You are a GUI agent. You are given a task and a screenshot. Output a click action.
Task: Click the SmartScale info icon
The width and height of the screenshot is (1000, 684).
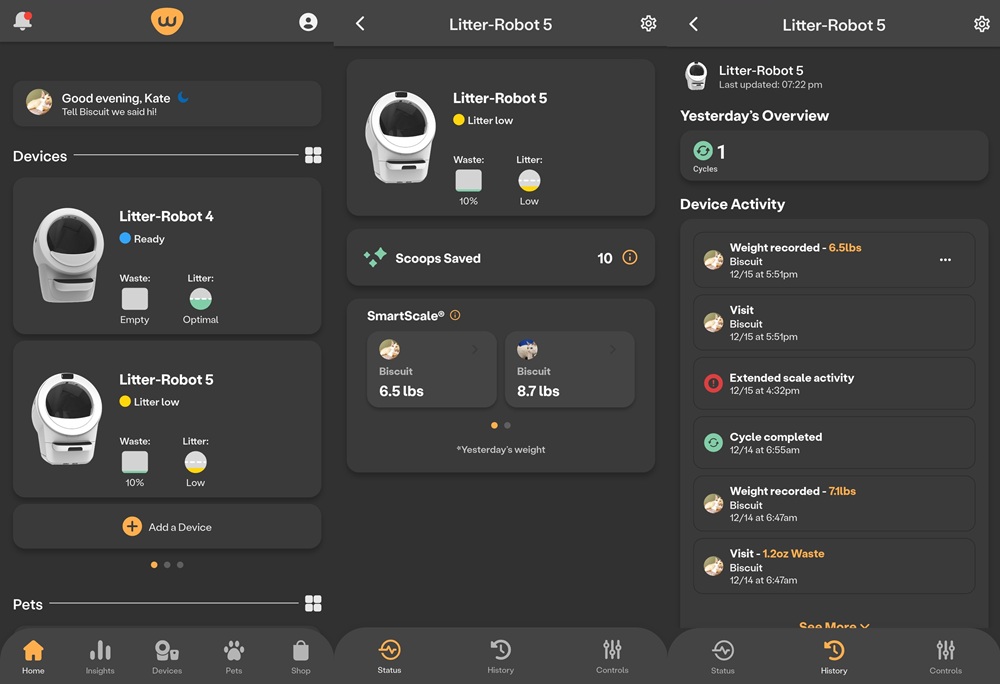(x=455, y=315)
